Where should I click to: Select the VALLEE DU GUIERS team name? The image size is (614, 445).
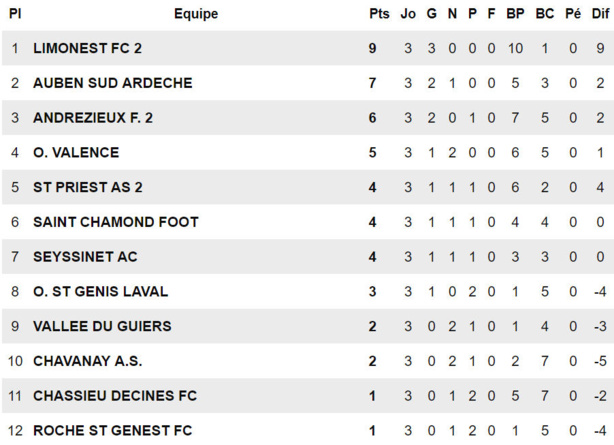[102, 326]
